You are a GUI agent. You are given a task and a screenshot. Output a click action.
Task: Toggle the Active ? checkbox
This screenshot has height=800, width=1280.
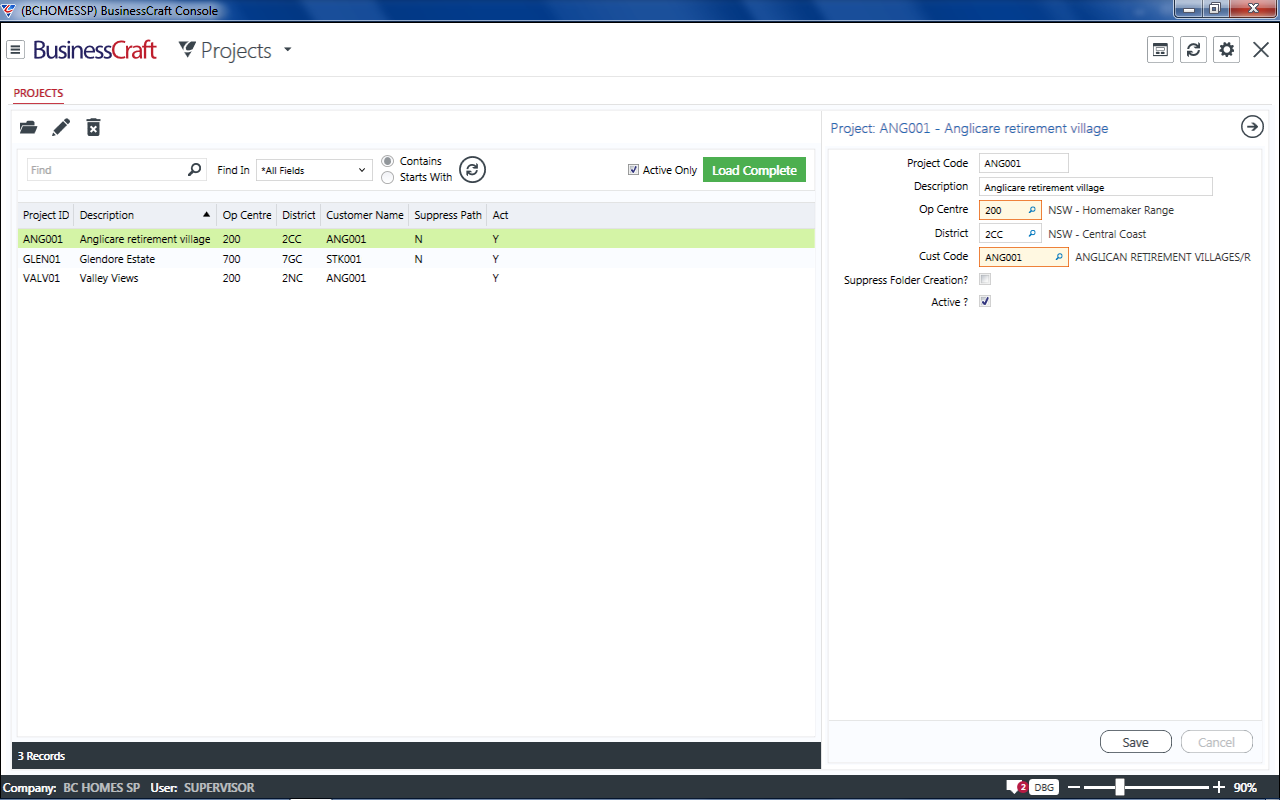[x=985, y=302]
